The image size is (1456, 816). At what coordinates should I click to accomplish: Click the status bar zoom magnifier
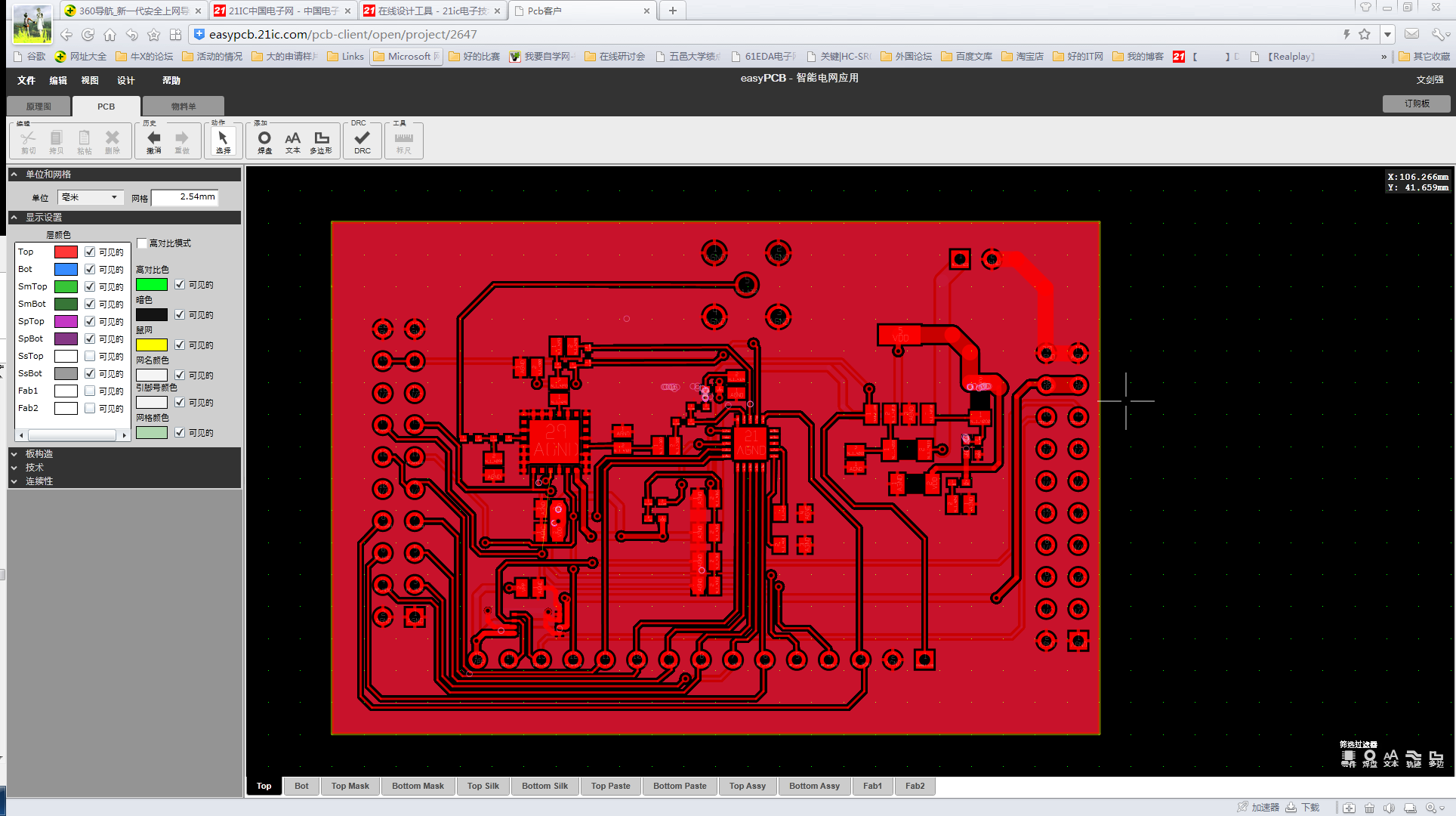tap(1430, 808)
